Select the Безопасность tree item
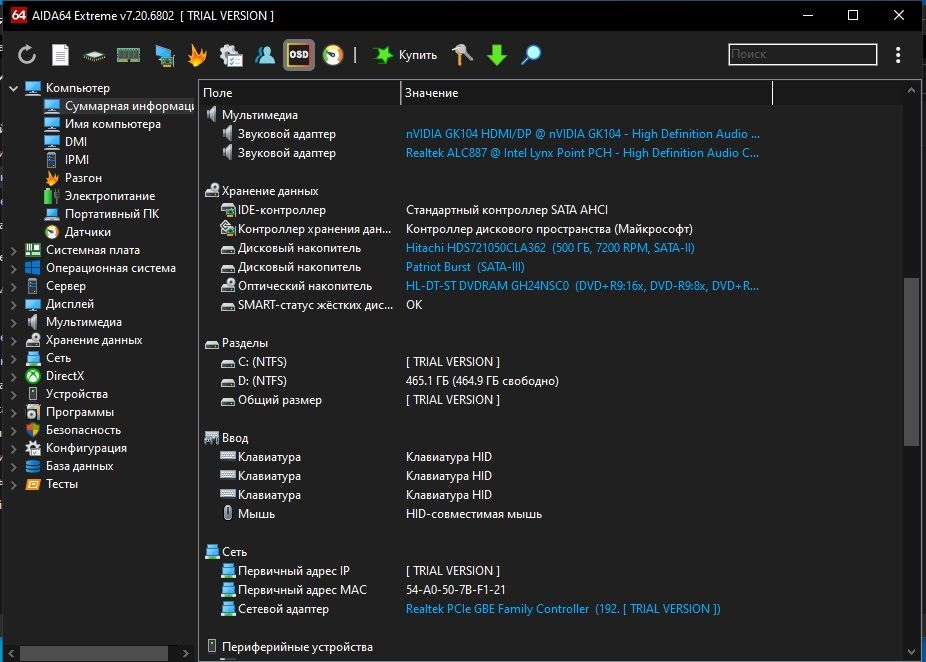The width and height of the screenshot is (926, 662). pos(73,430)
